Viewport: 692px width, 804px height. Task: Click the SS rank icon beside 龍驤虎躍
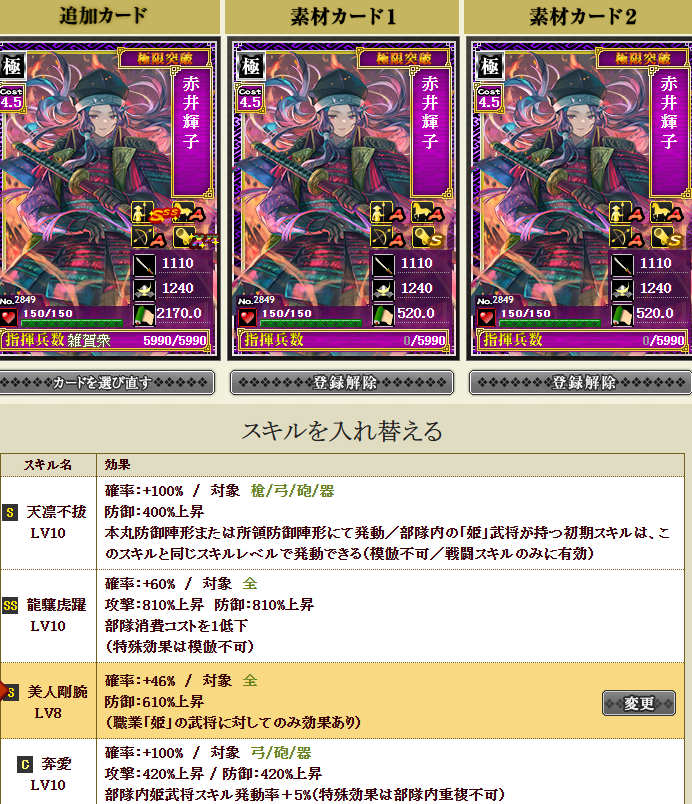click(10, 606)
